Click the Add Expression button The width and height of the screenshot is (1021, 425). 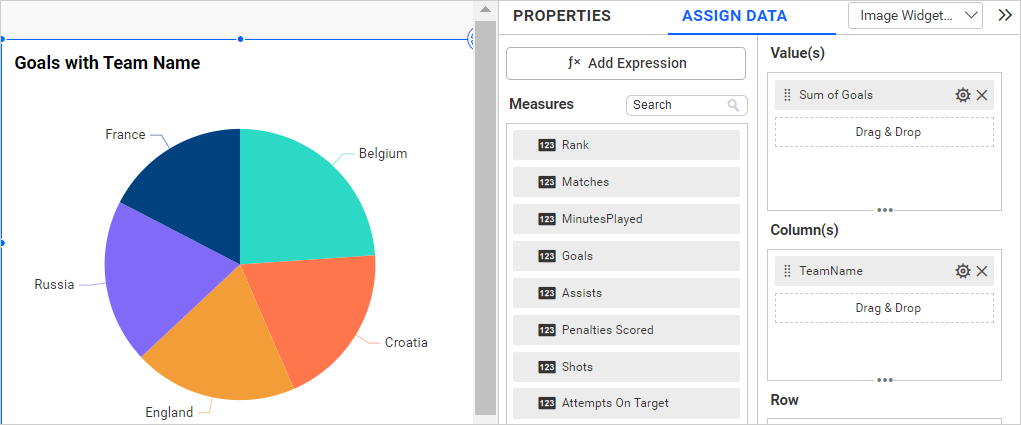pos(626,63)
